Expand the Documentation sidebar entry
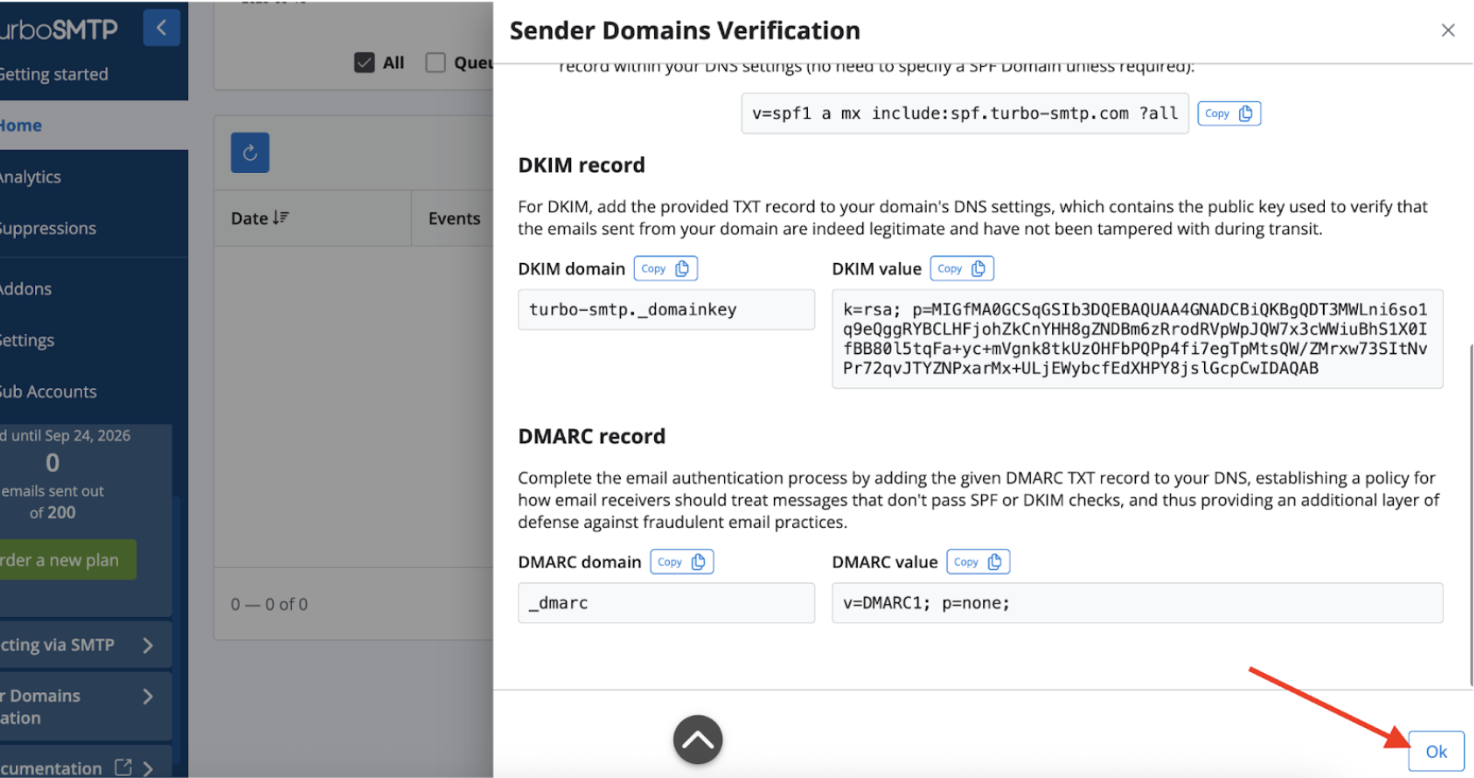This screenshot has width=1474, height=778. [147, 768]
